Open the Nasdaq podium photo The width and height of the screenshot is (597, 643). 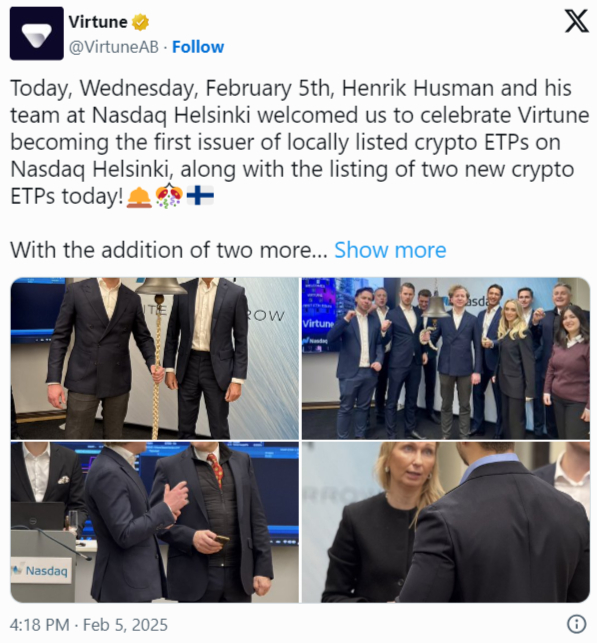tap(155, 522)
